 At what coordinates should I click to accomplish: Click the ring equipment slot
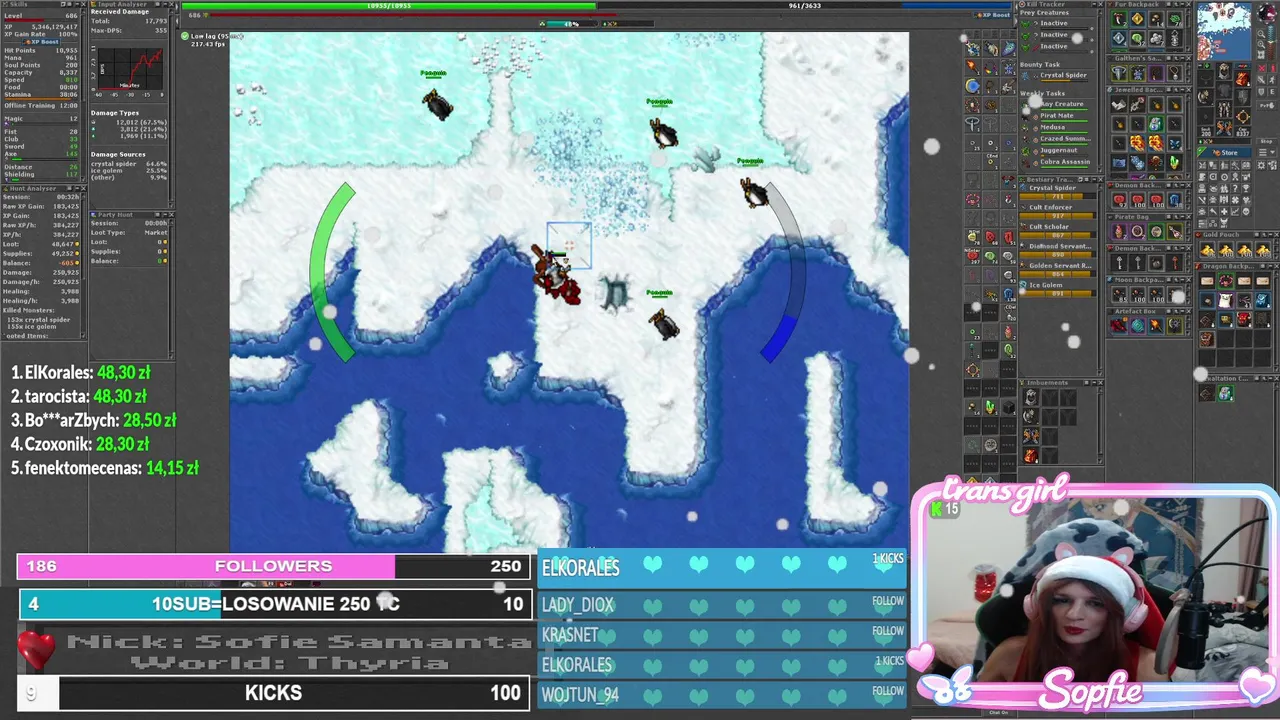click(1206, 117)
